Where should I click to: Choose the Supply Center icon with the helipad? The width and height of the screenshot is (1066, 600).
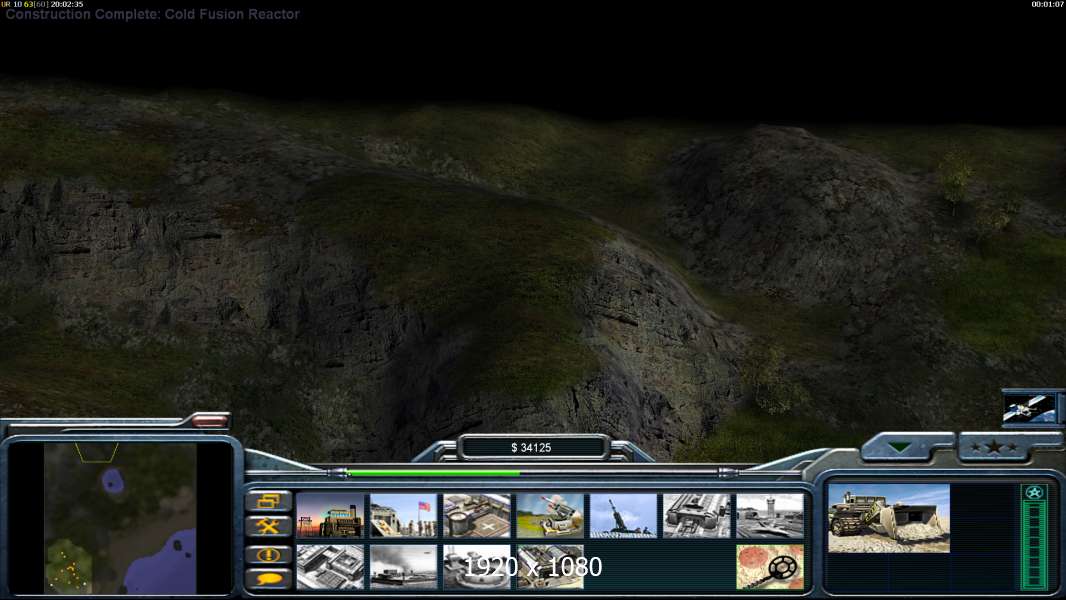tap(477, 516)
